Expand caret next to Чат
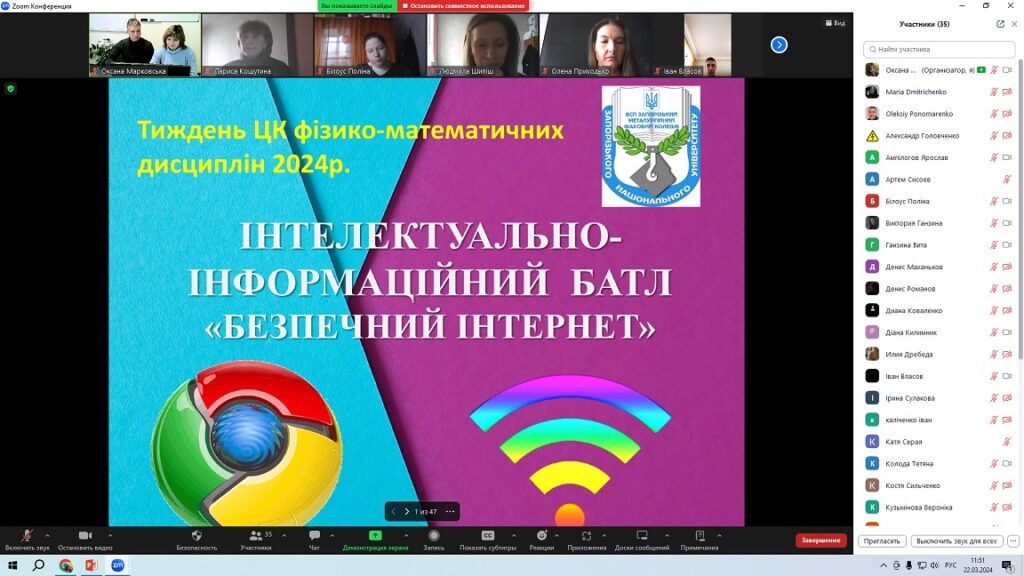This screenshot has width=1024, height=576. (x=332, y=536)
